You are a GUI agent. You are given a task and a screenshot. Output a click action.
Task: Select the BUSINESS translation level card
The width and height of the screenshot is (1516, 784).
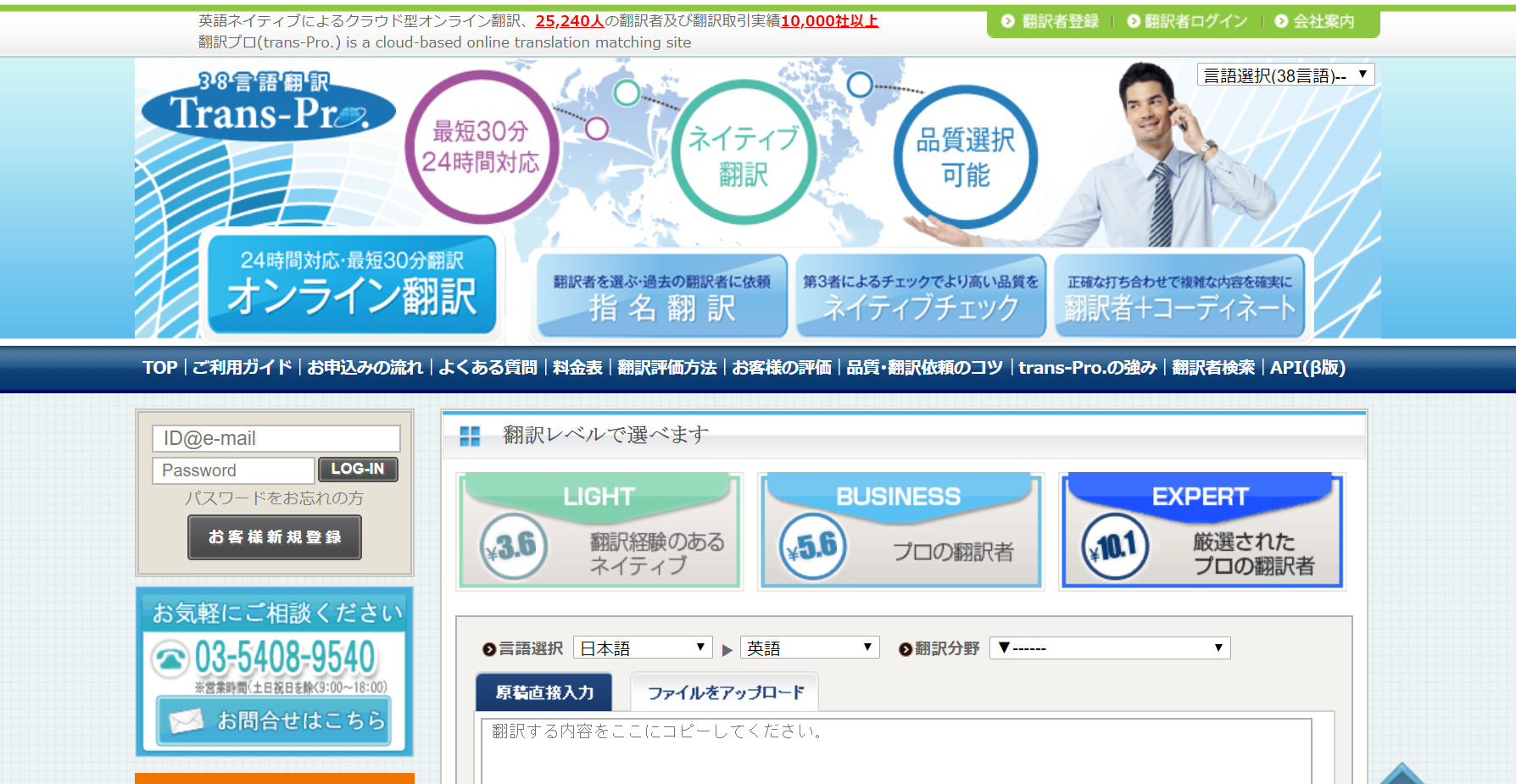[x=900, y=531]
